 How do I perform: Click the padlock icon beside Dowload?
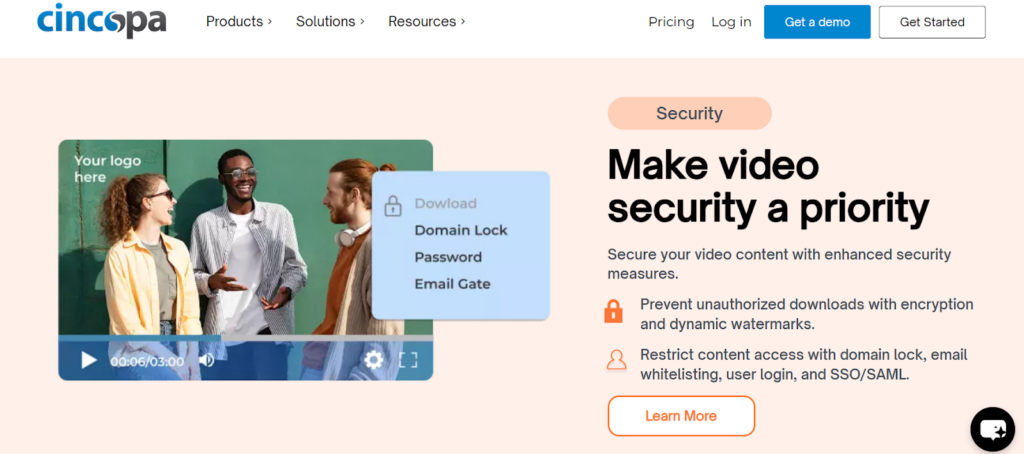pos(393,206)
